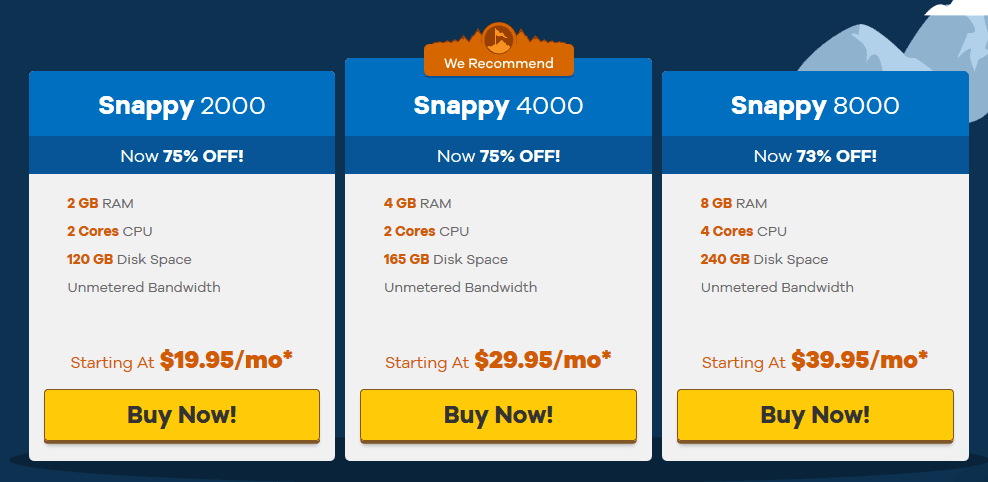The image size is (988, 482).
Task: Click the 75% OFF banner on Snappy 4000
Action: tap(498, 156)
